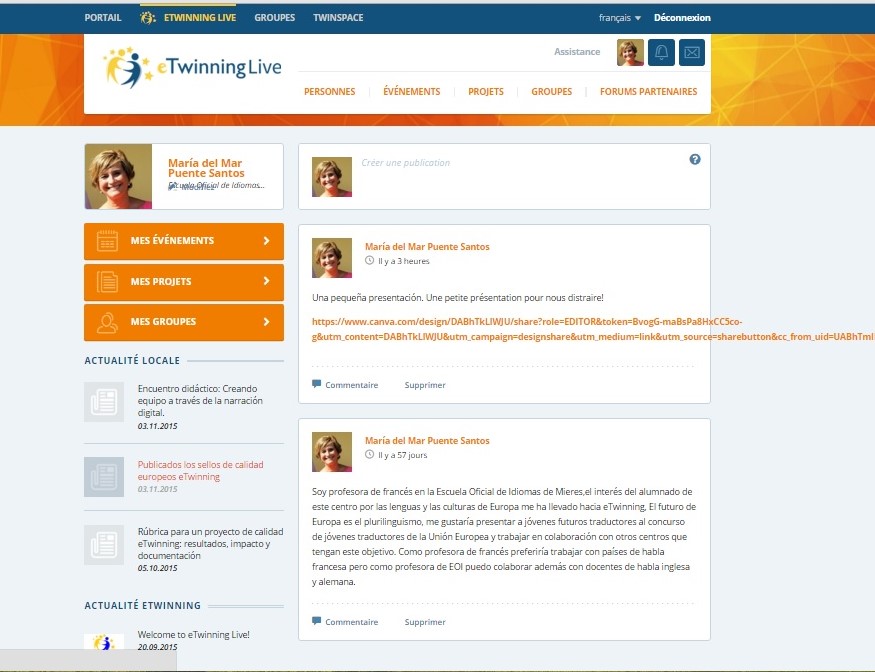Open the notifications bell icon
875x672 pixels.
tap(660, 52)
